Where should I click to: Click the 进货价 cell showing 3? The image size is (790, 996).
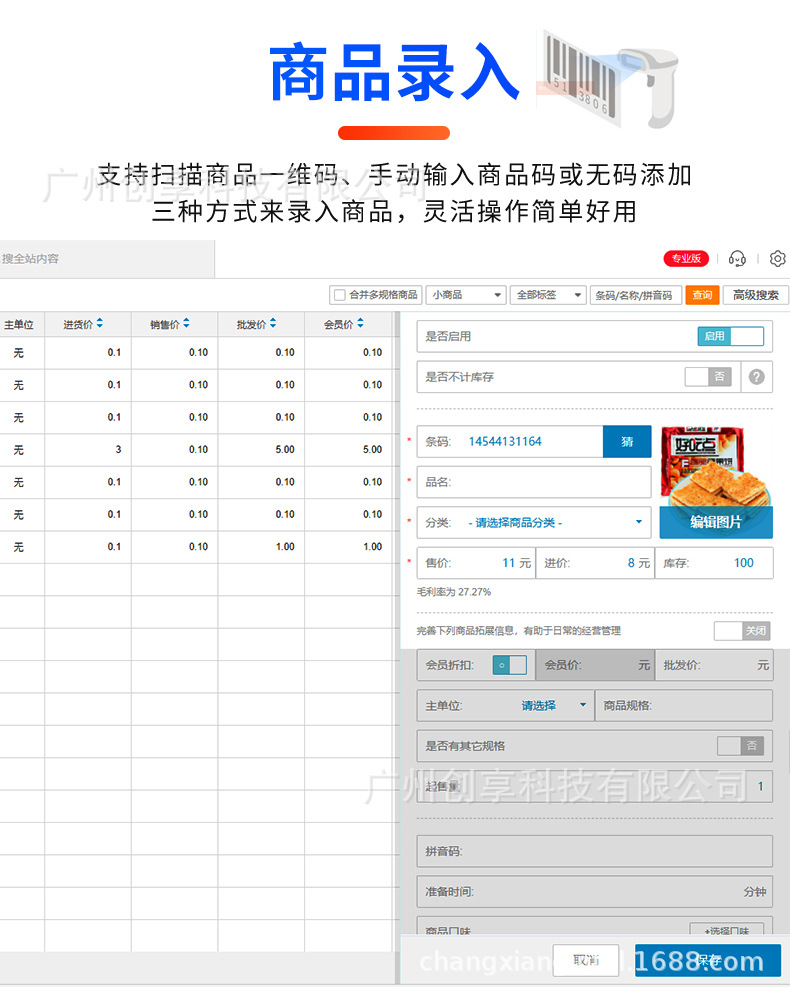tap(88, 450)
